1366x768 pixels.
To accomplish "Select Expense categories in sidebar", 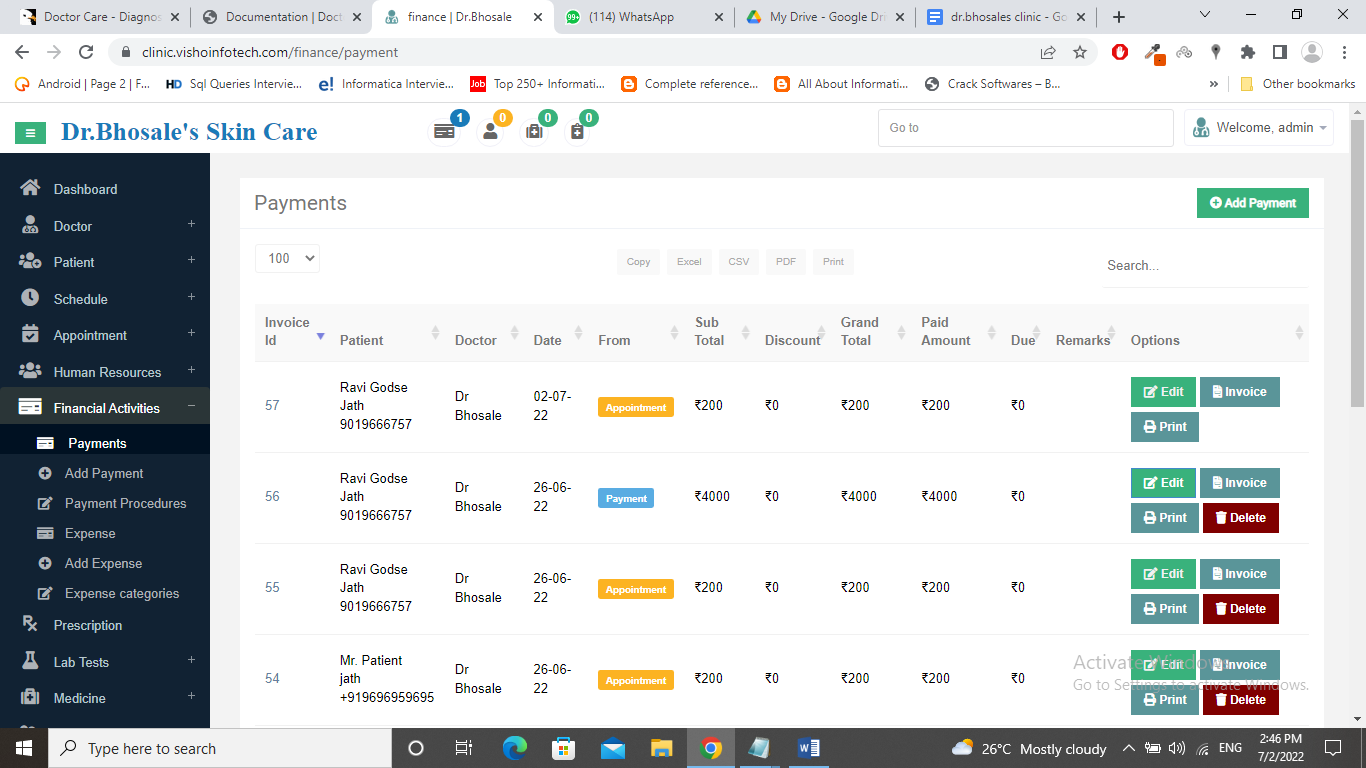I will [122, 593].
